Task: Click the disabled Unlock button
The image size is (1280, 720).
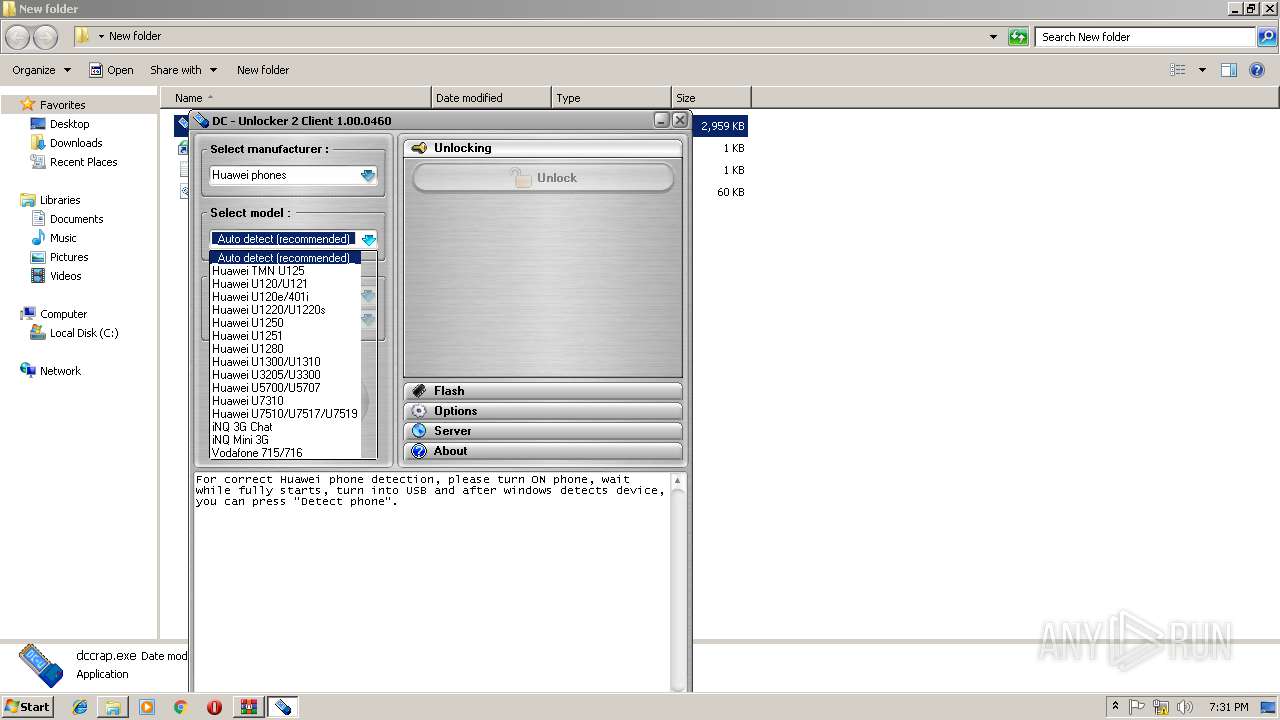Action: click(543, 178)
